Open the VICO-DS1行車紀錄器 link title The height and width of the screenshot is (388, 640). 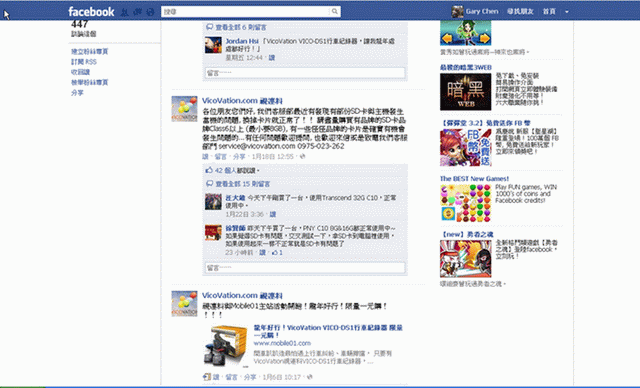(x=328, y=331)
